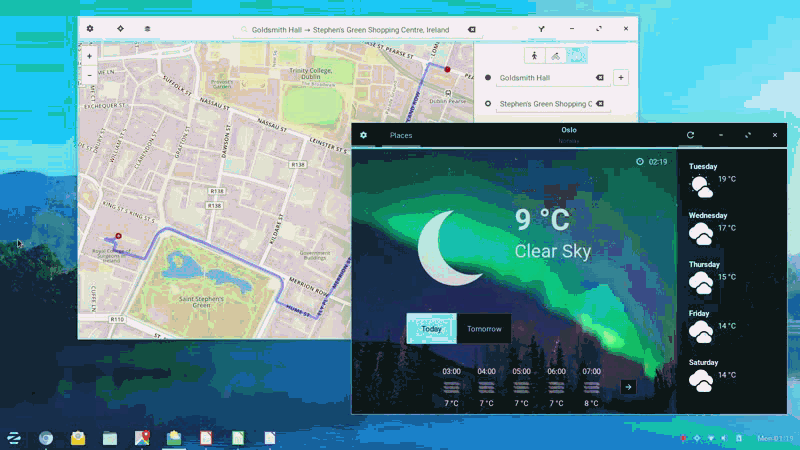The height and width of the screenshot is (450, 800).
Task: Open the Places menu in Weather
Action: pos(401,135)
